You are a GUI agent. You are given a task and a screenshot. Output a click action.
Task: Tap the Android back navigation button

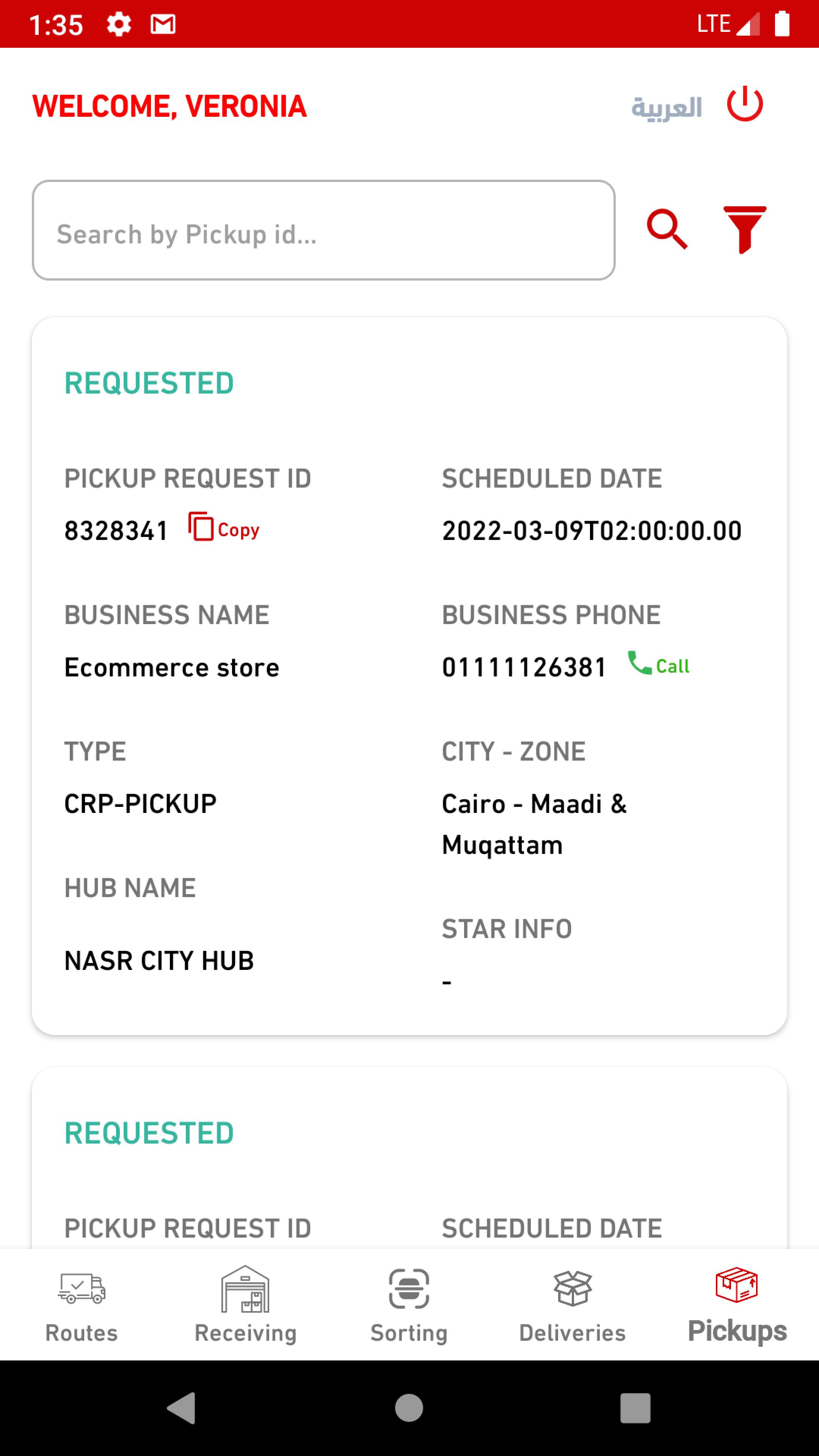(x=182, y=1408)
